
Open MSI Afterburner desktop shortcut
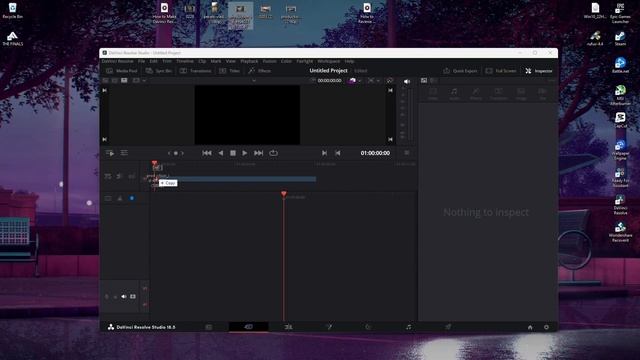coord(620,95)
